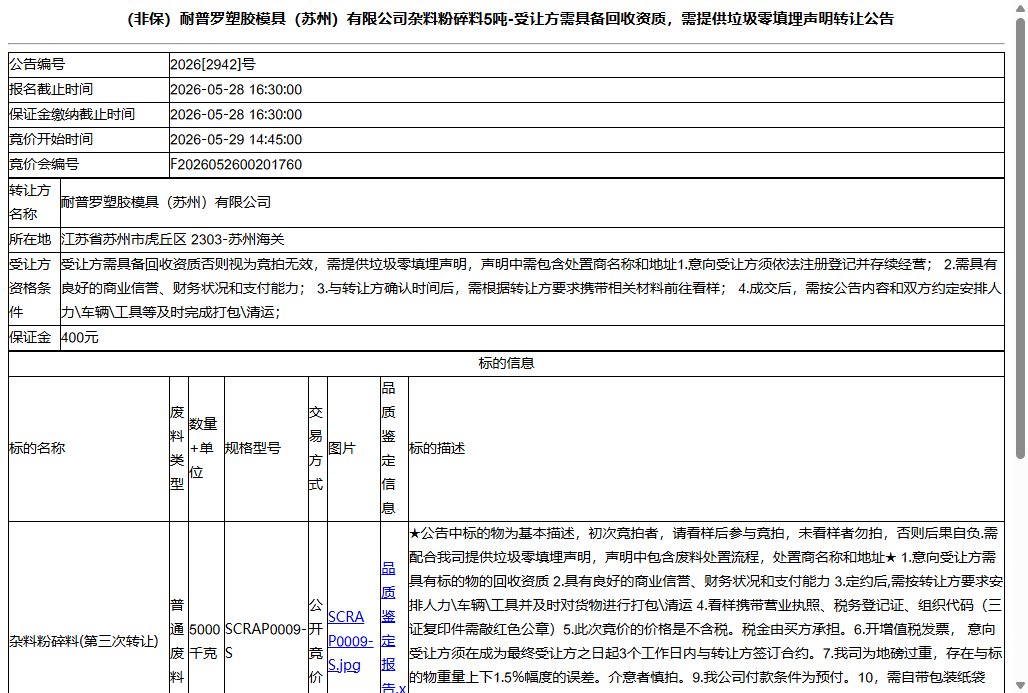1028x693 pixels.
Task: Open the 品质鉴定报告 link
Action: click(x=393, y=627)
